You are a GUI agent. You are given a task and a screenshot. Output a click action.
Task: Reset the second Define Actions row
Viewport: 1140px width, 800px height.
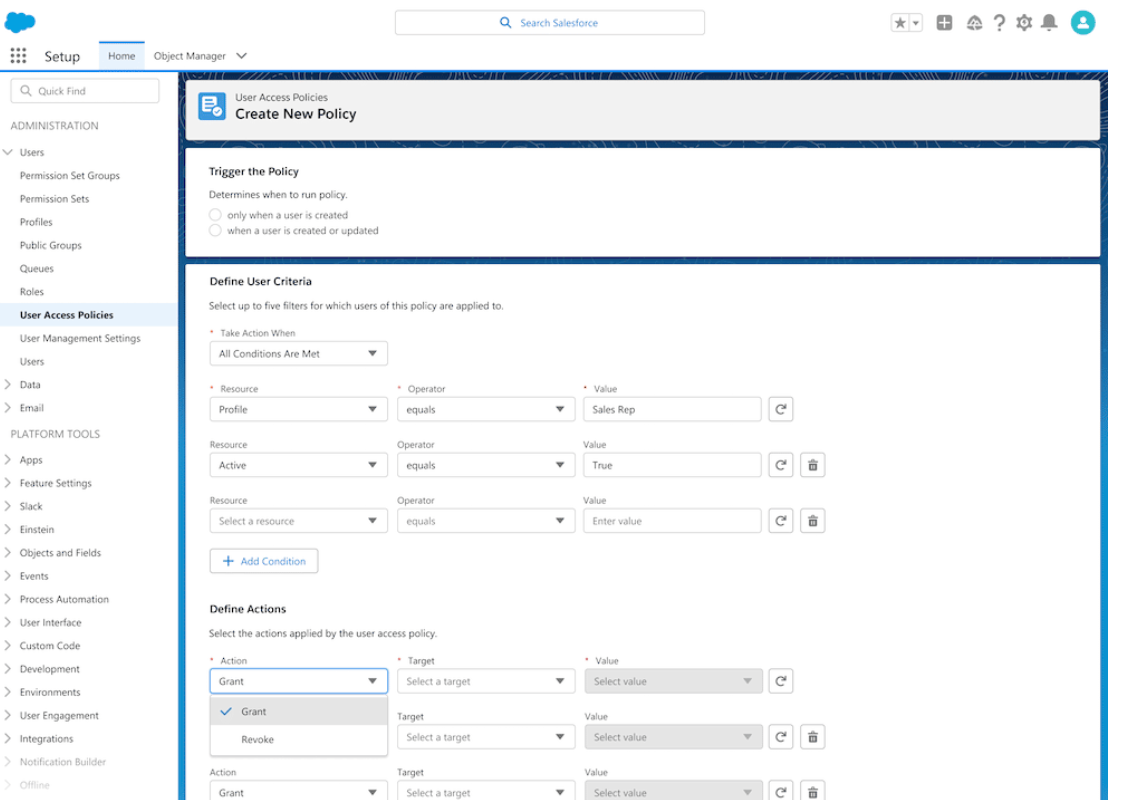pos(781,737)
